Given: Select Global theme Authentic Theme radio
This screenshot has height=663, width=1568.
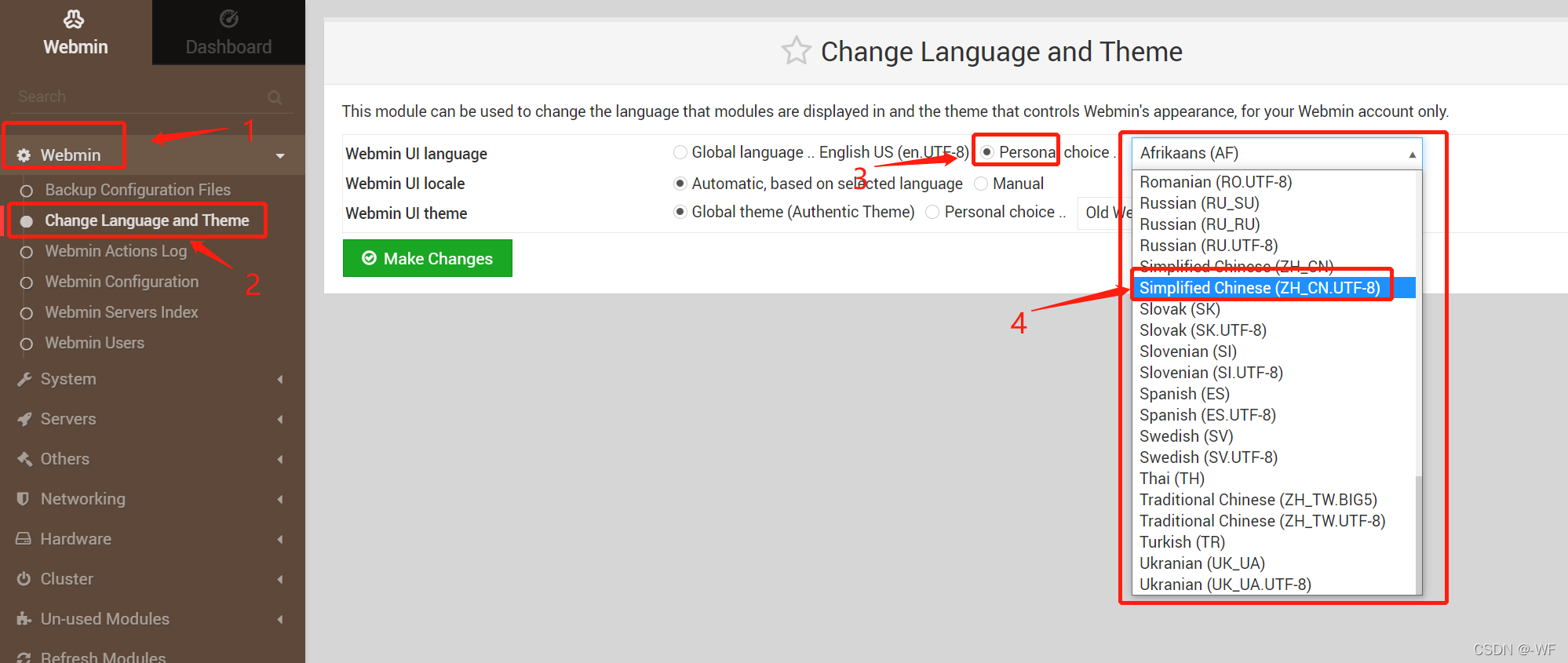Looking at the screenshot, I should coord(680,212).
